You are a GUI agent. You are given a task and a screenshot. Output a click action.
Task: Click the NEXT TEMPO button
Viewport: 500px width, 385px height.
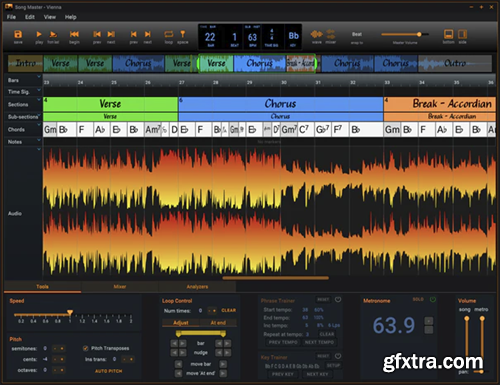pyautogui.click(x=319, y=342)
